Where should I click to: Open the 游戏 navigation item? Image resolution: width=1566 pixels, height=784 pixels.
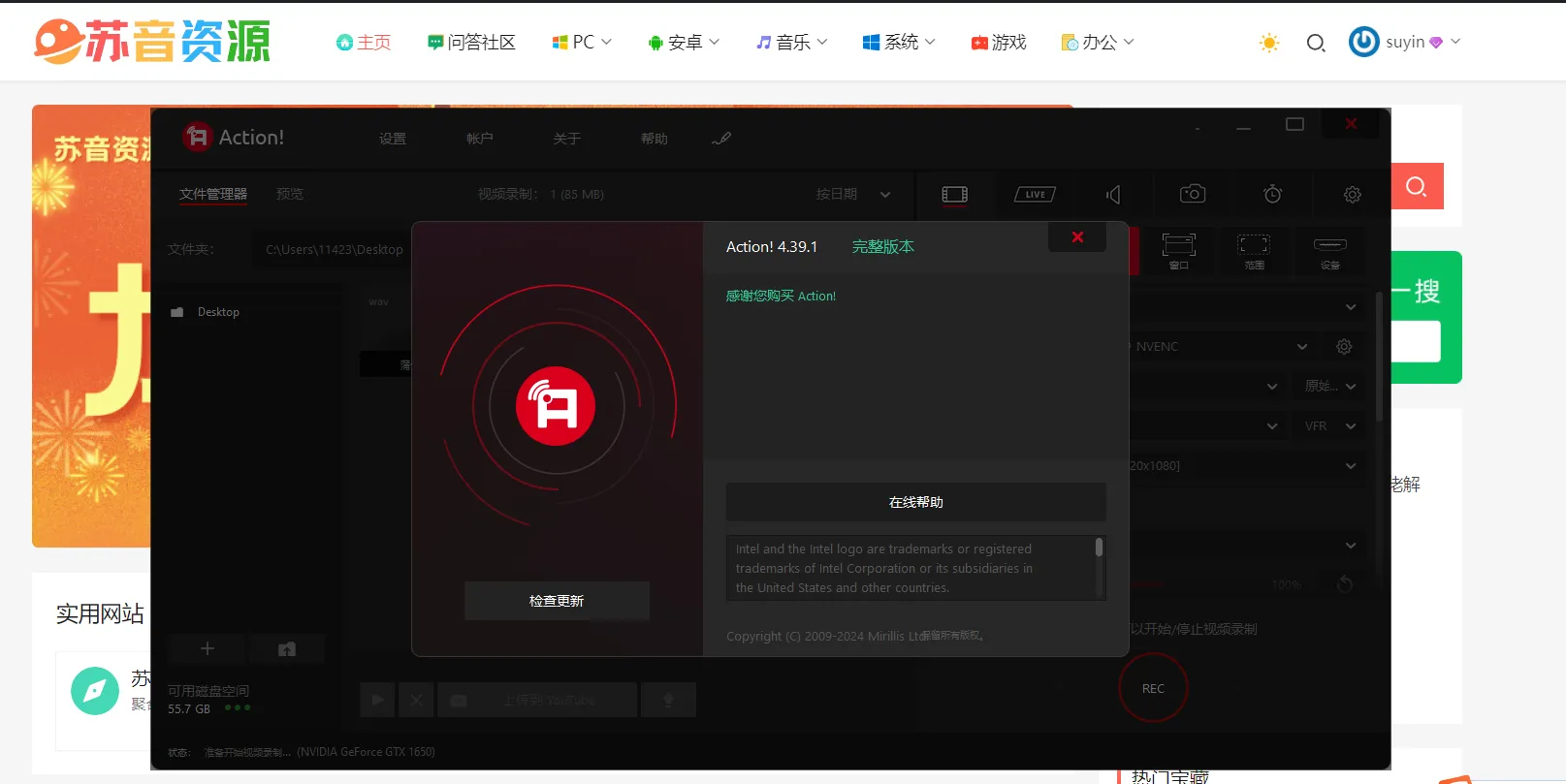(x=999, y=43)
